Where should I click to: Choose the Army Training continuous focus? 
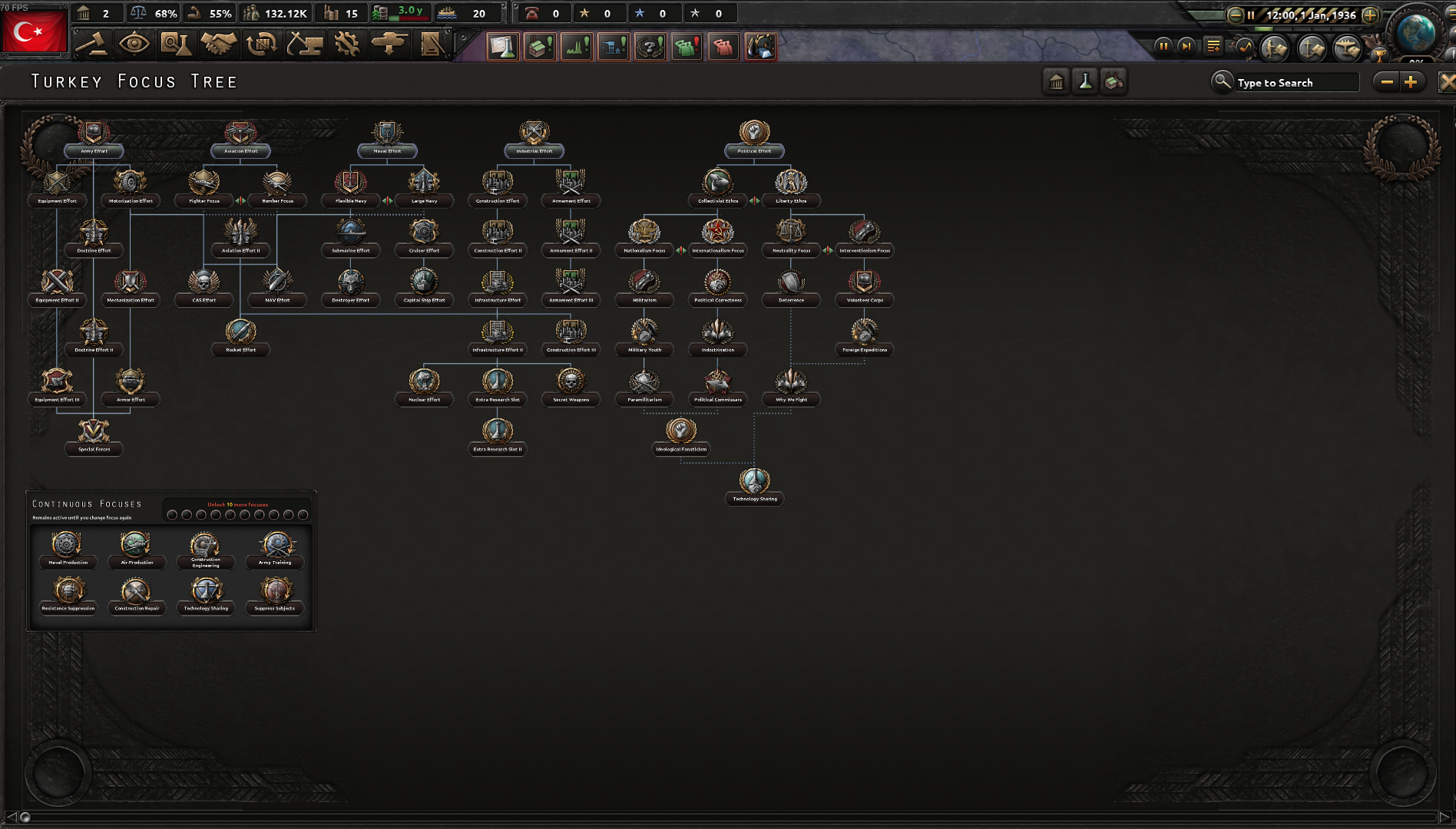pos(275,550)
